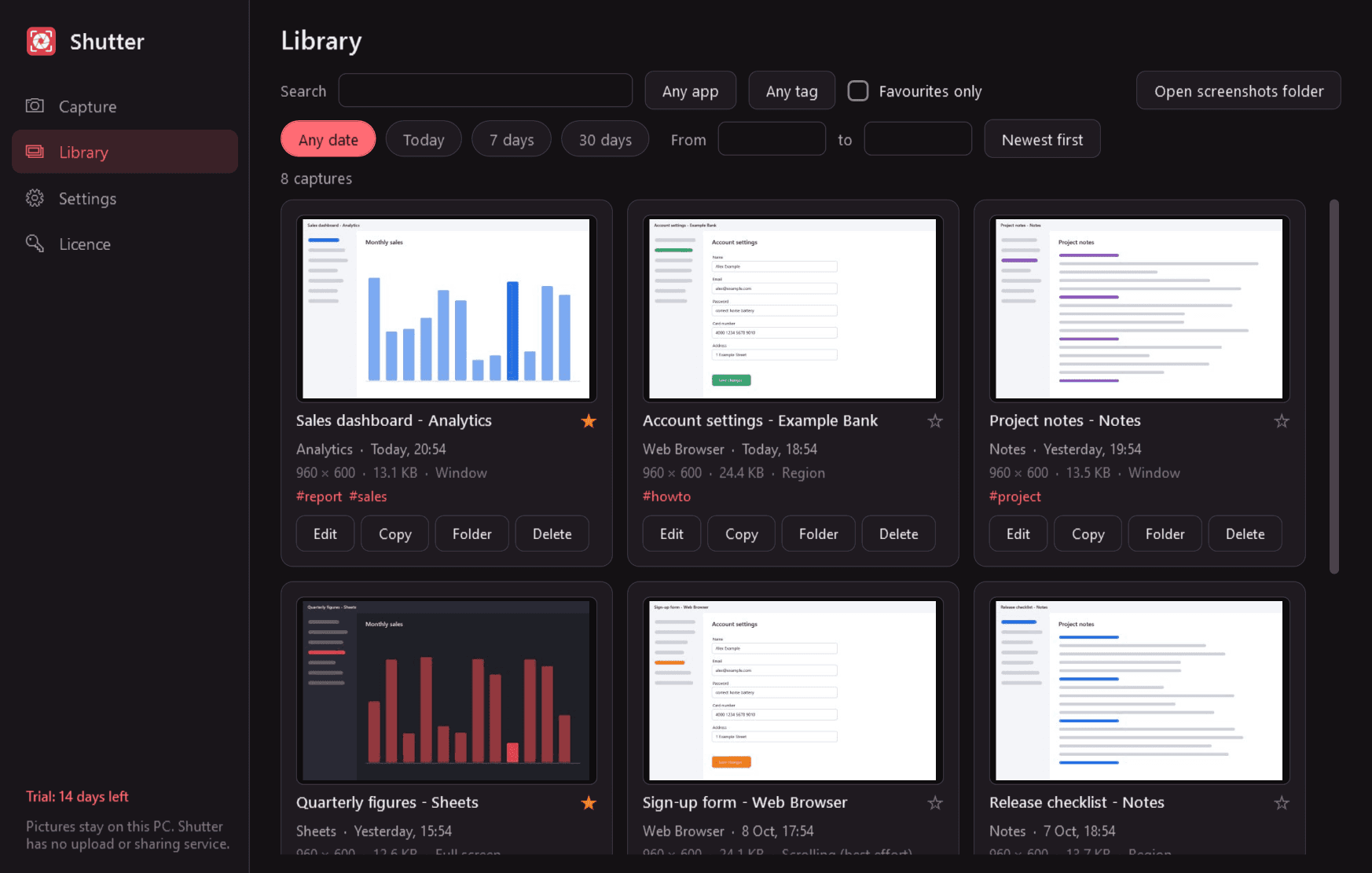Open the Sales dashboard thumbnail
1372x873 pixels.
click(x=446, y=309)
